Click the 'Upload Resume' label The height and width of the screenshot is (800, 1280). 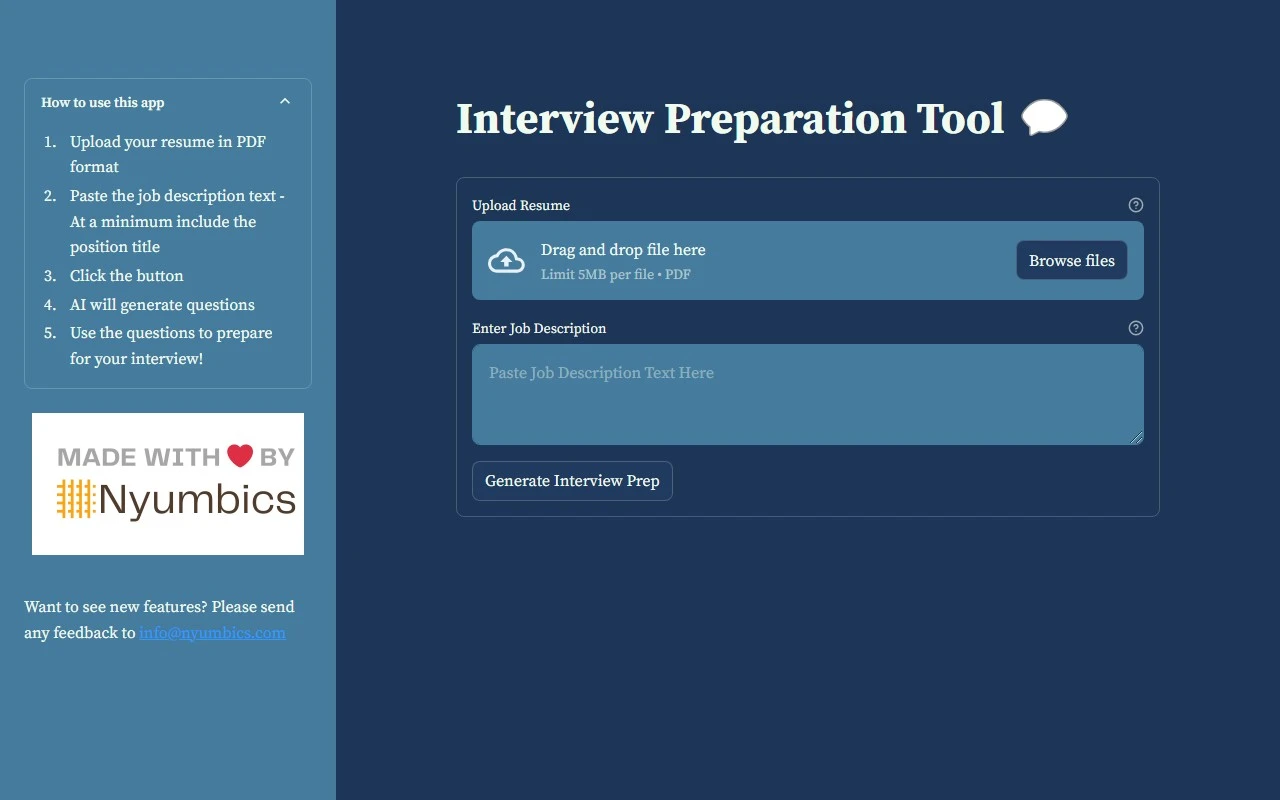click(521, 205)
